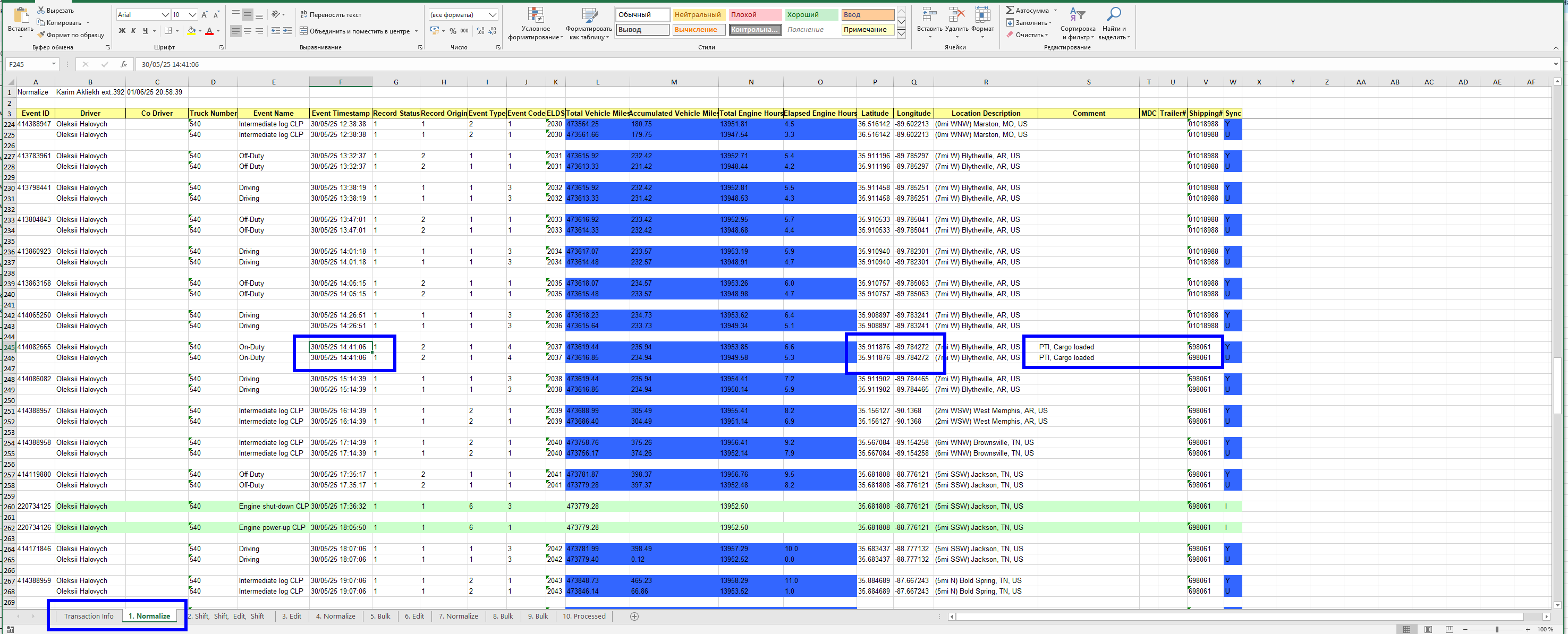Click the yellow fill color bucket
The image size is (1568, 634).
(x=191, y=31)
